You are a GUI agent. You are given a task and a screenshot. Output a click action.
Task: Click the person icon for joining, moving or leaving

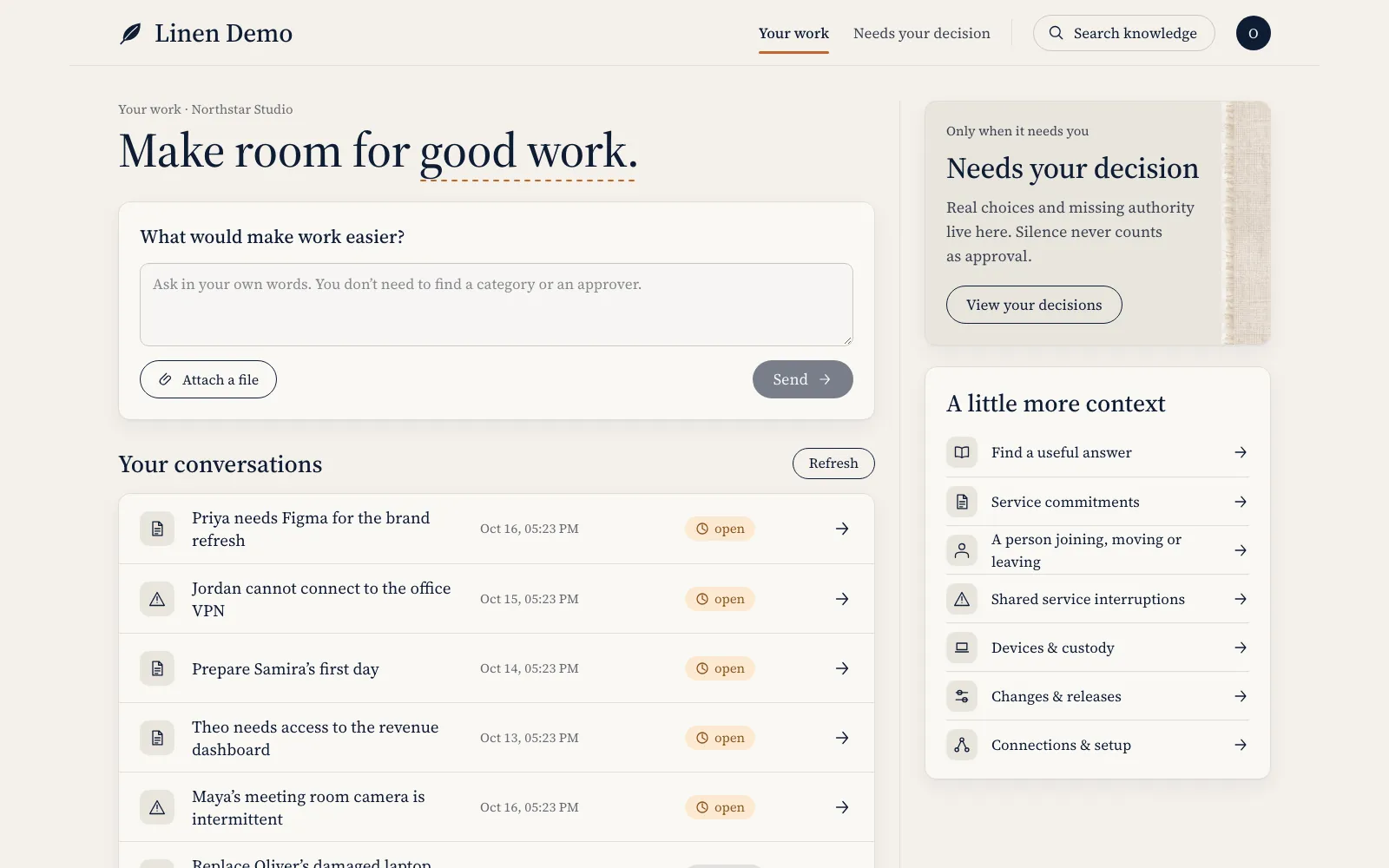pos(962,550)
